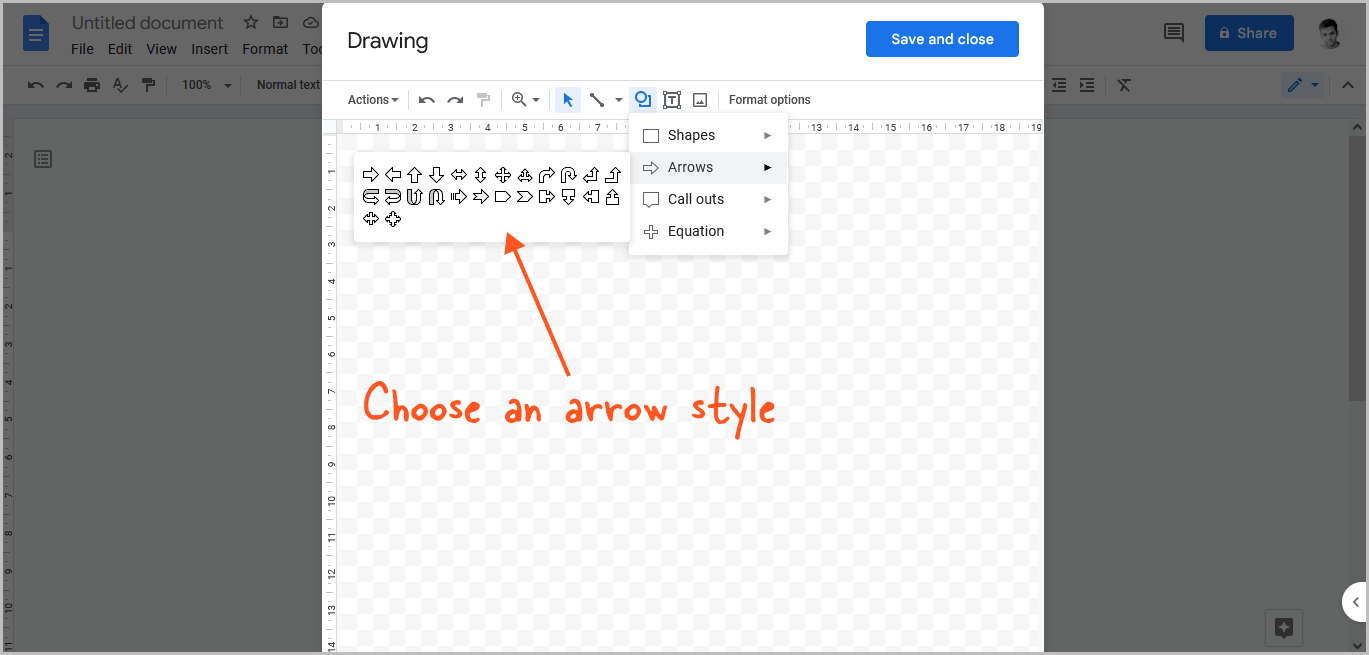This screenshot has height=655, width=1369.
Task: Choose the Bent-up arrow shape
Action: [x=614, y=174]
